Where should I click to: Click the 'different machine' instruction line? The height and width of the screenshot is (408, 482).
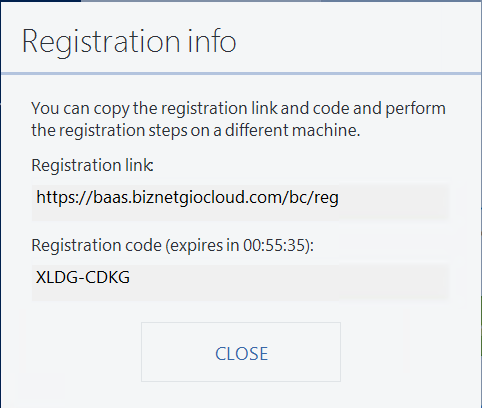tap(196, 130)
